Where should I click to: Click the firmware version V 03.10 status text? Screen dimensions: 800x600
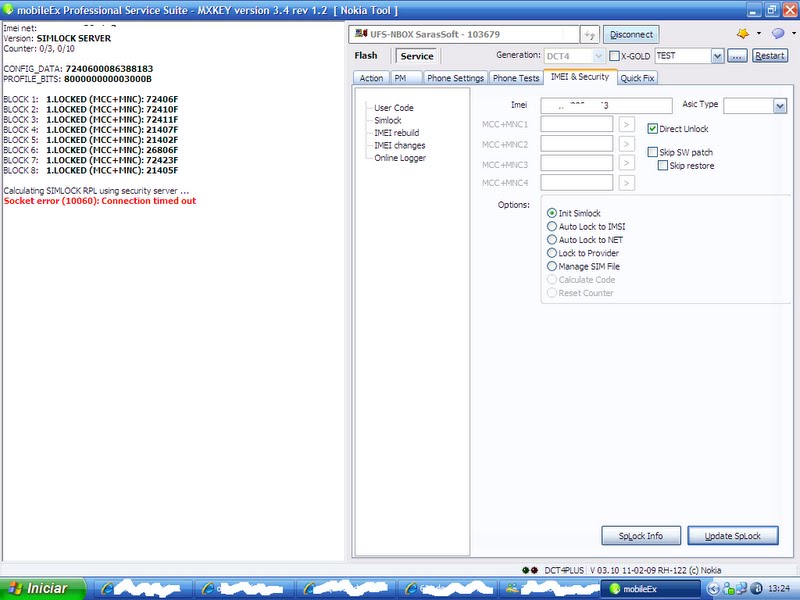[x=656, y=570]
